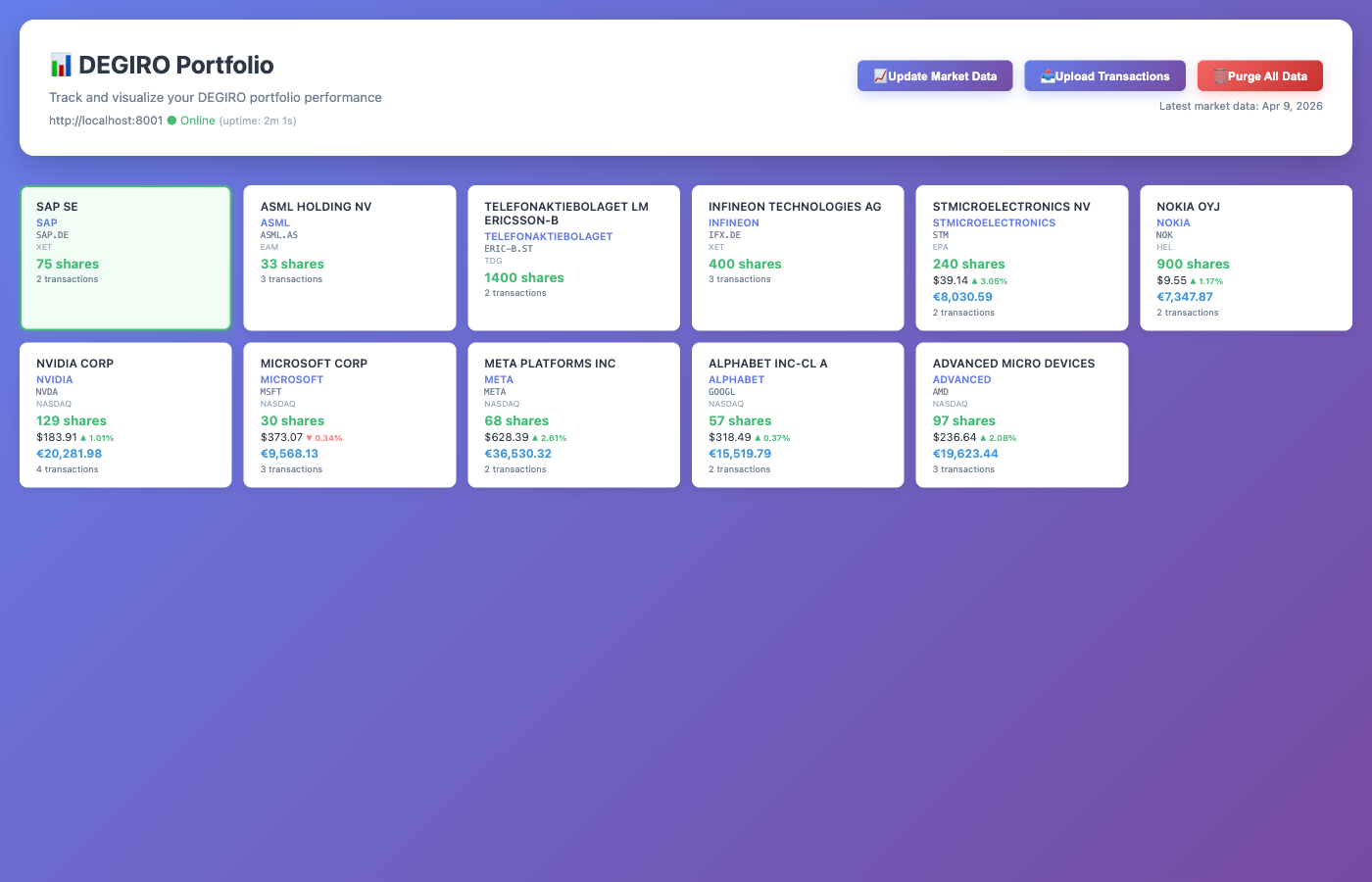The image size is (1372, 882).
Task: Click the Latest market data date text
Action: click(x=1241, y=106)
